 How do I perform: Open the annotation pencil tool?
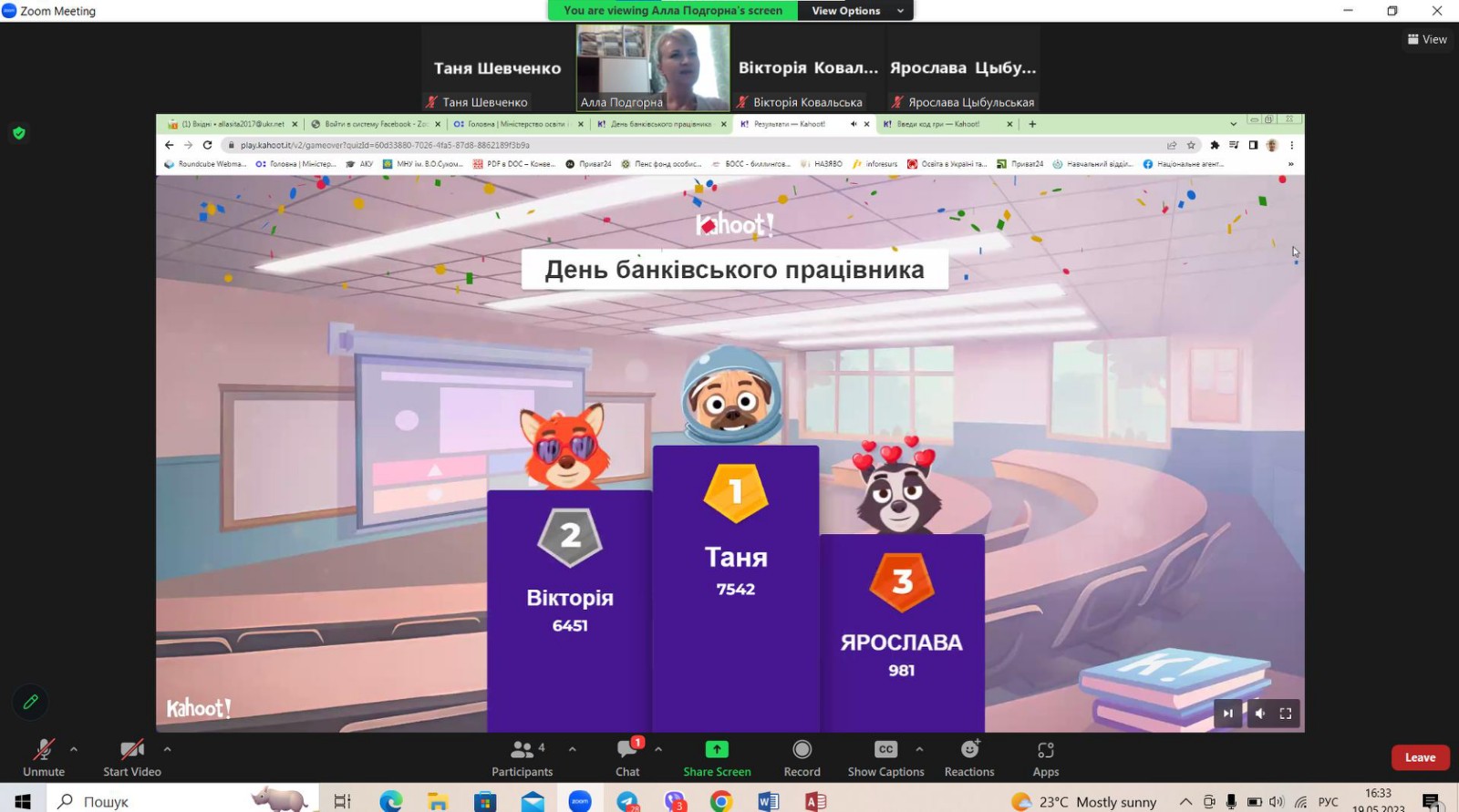click(x=30, y=702)
